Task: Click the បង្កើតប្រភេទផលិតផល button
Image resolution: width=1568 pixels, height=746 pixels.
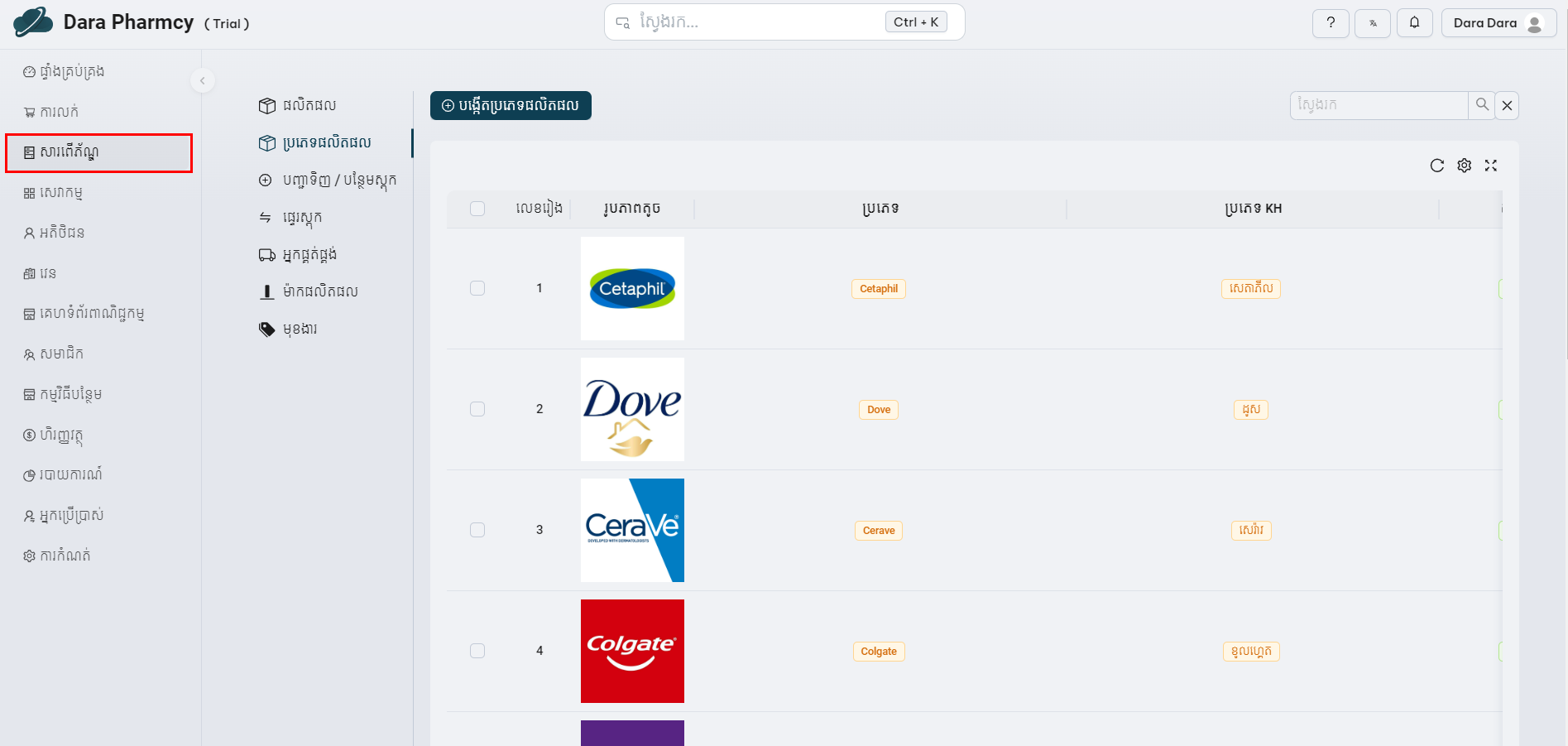Action: pos(511,105)
